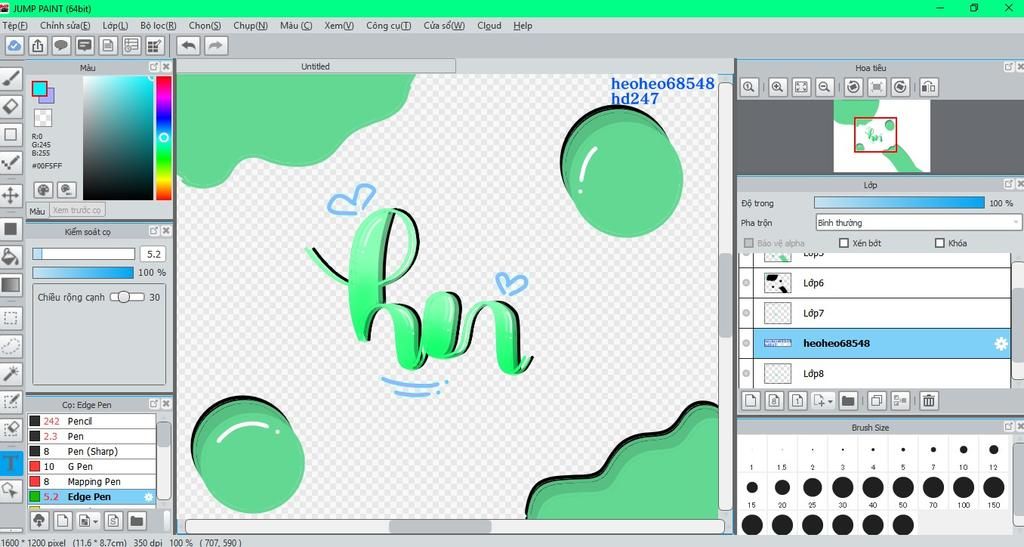Click the Redo arrow in toolbar
This screenshot has height=547, width=1024.
pos(216,46)
